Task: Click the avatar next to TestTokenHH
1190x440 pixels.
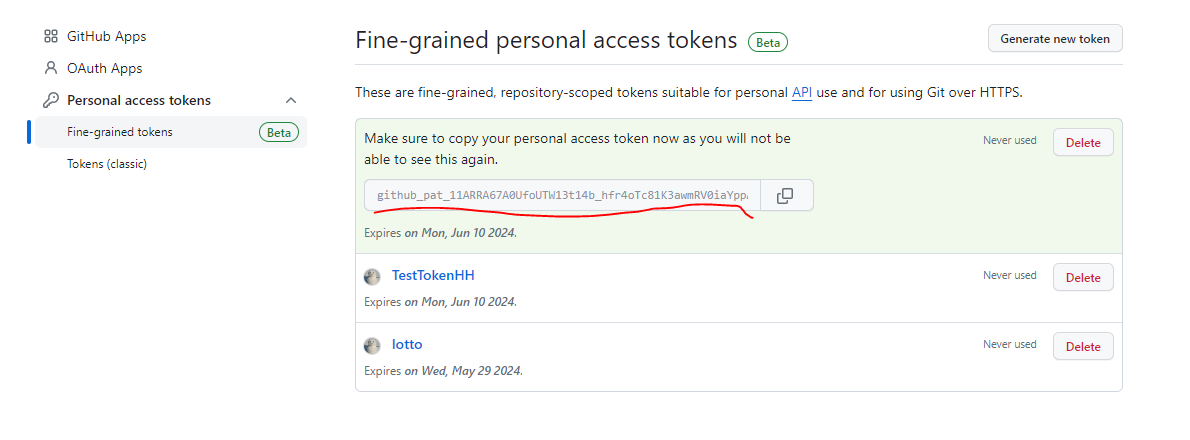Action: point(372,276)
